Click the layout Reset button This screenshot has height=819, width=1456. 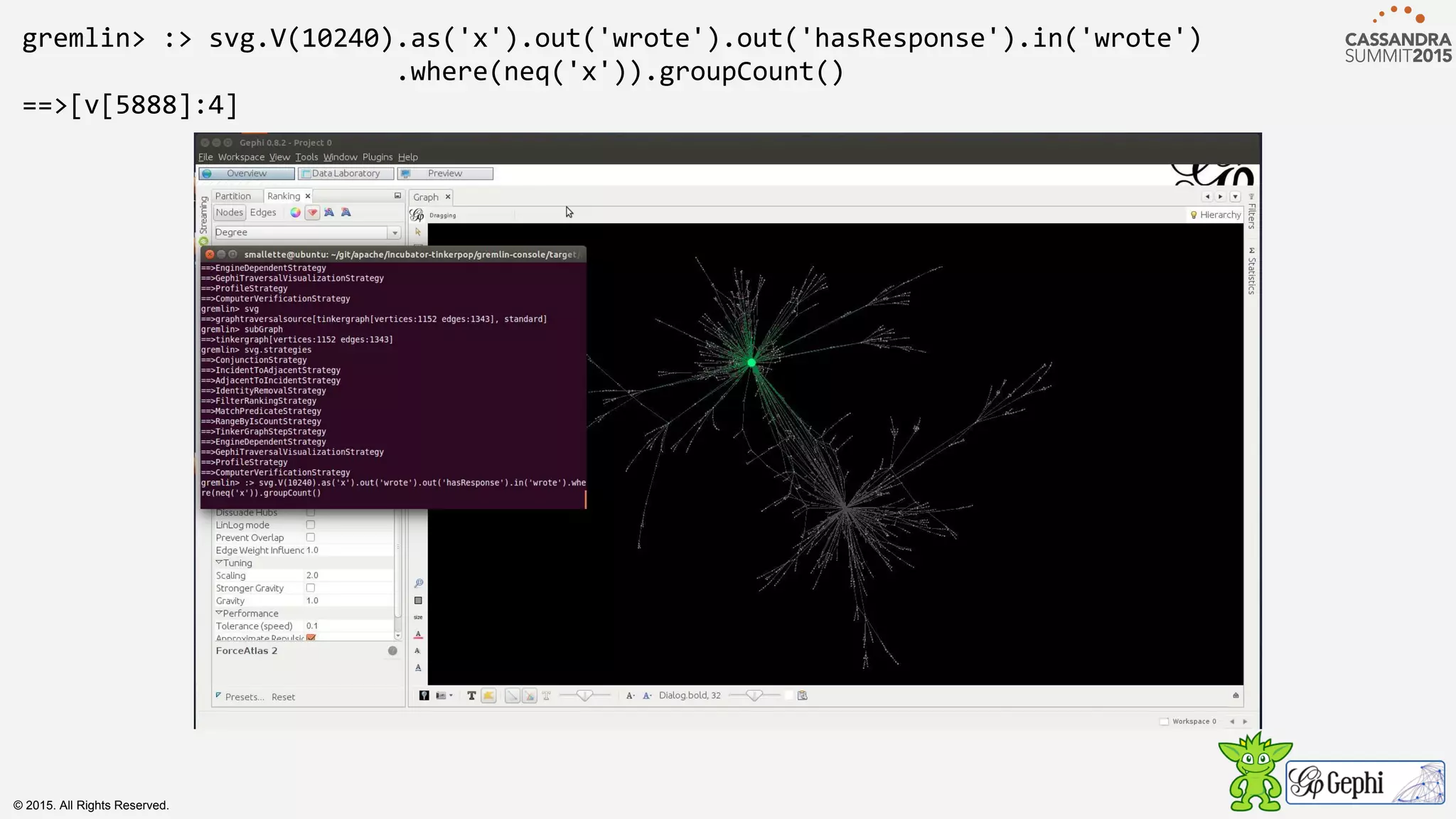pyautogui.click(x=283, y=697)
